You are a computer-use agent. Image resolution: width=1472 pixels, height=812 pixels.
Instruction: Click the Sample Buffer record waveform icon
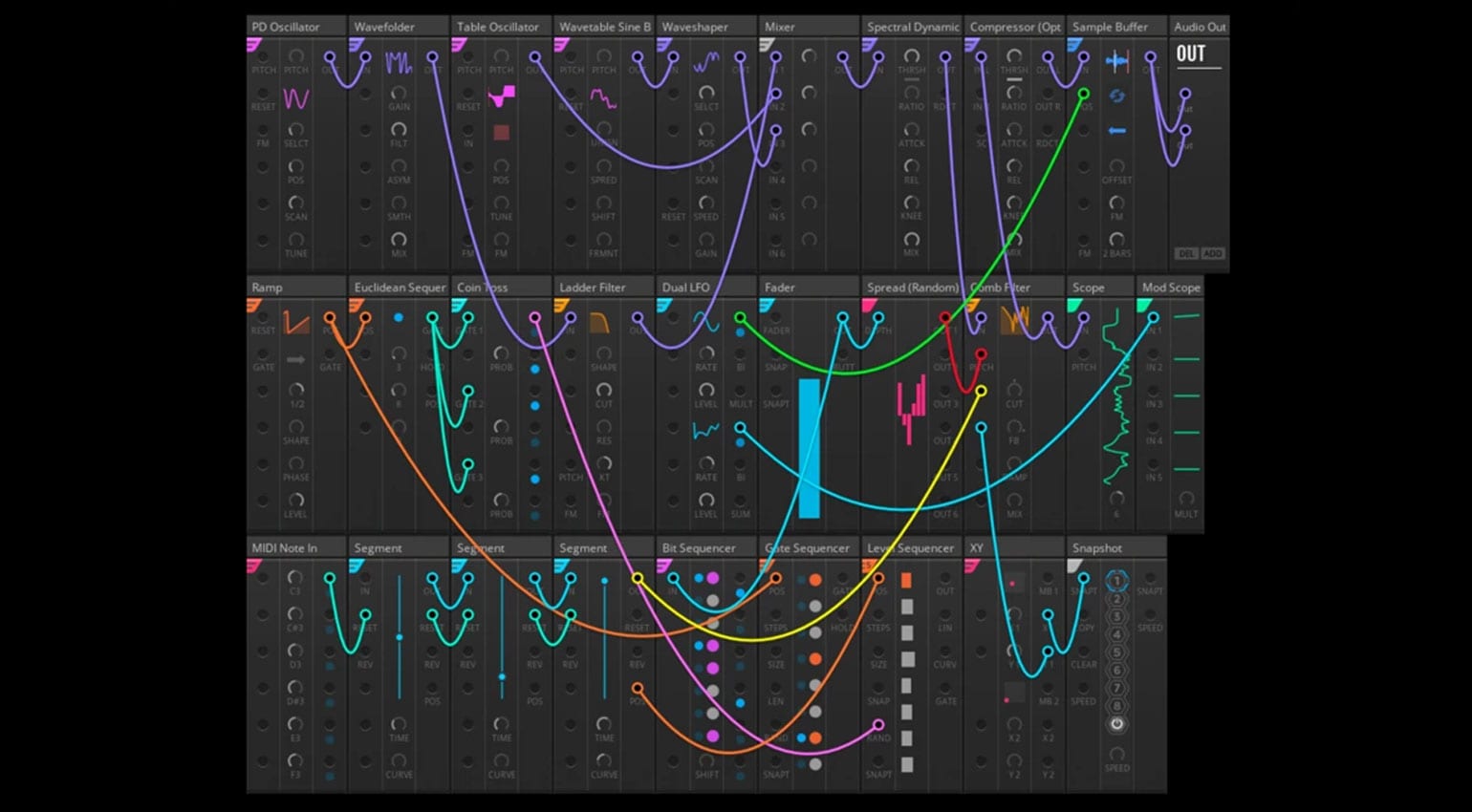point(1116,62)
